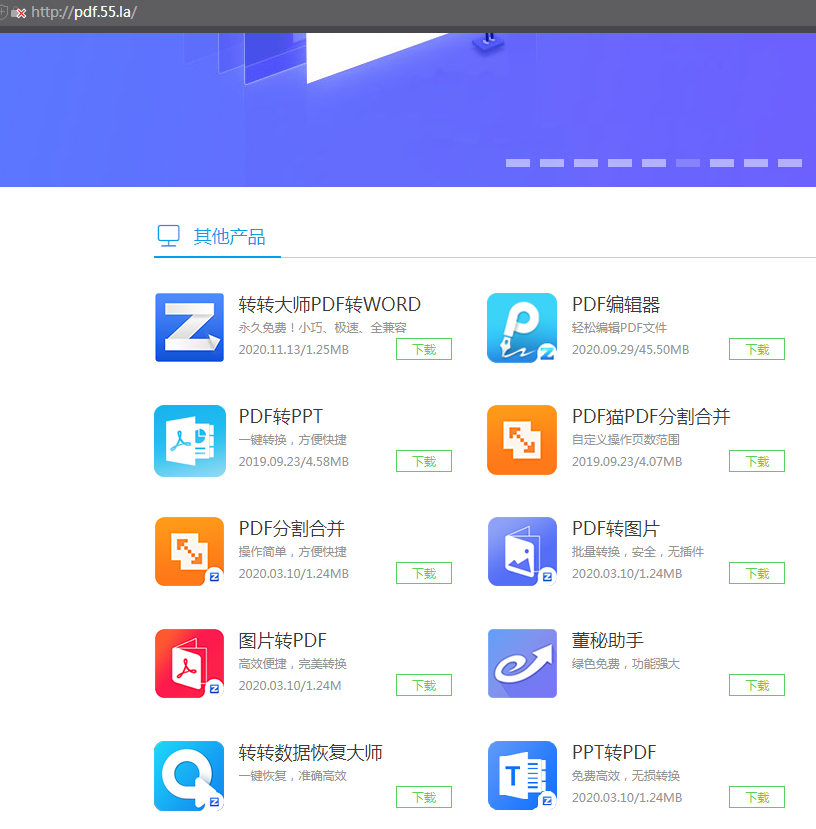
Task: Click the 董秘助手 app icon
Action: pos(522,663)
